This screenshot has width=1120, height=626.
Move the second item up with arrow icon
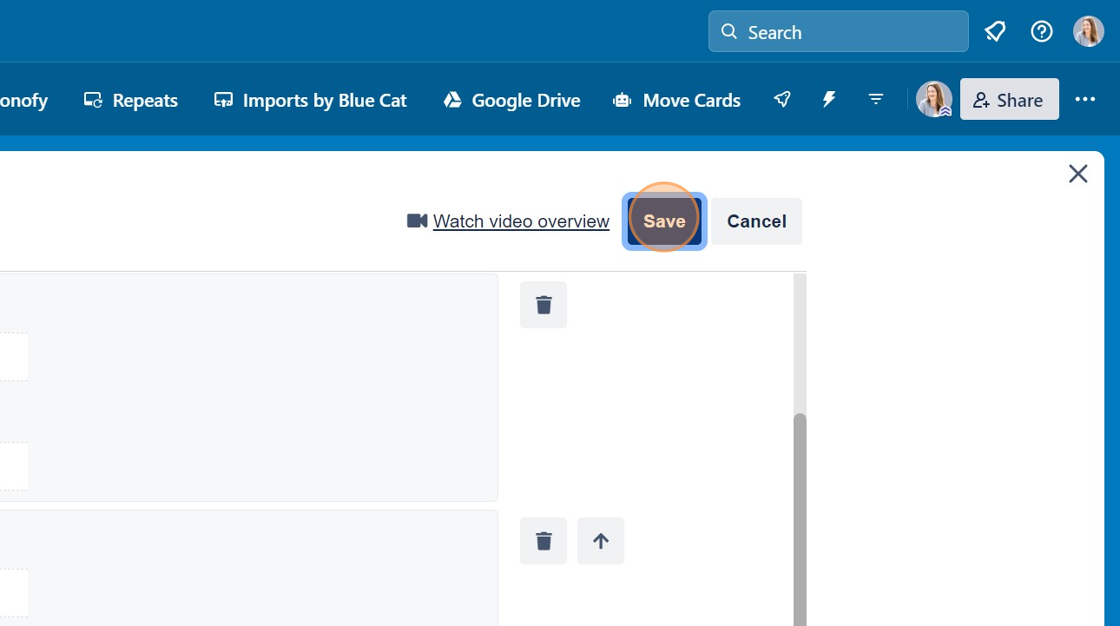pos(600,540)
